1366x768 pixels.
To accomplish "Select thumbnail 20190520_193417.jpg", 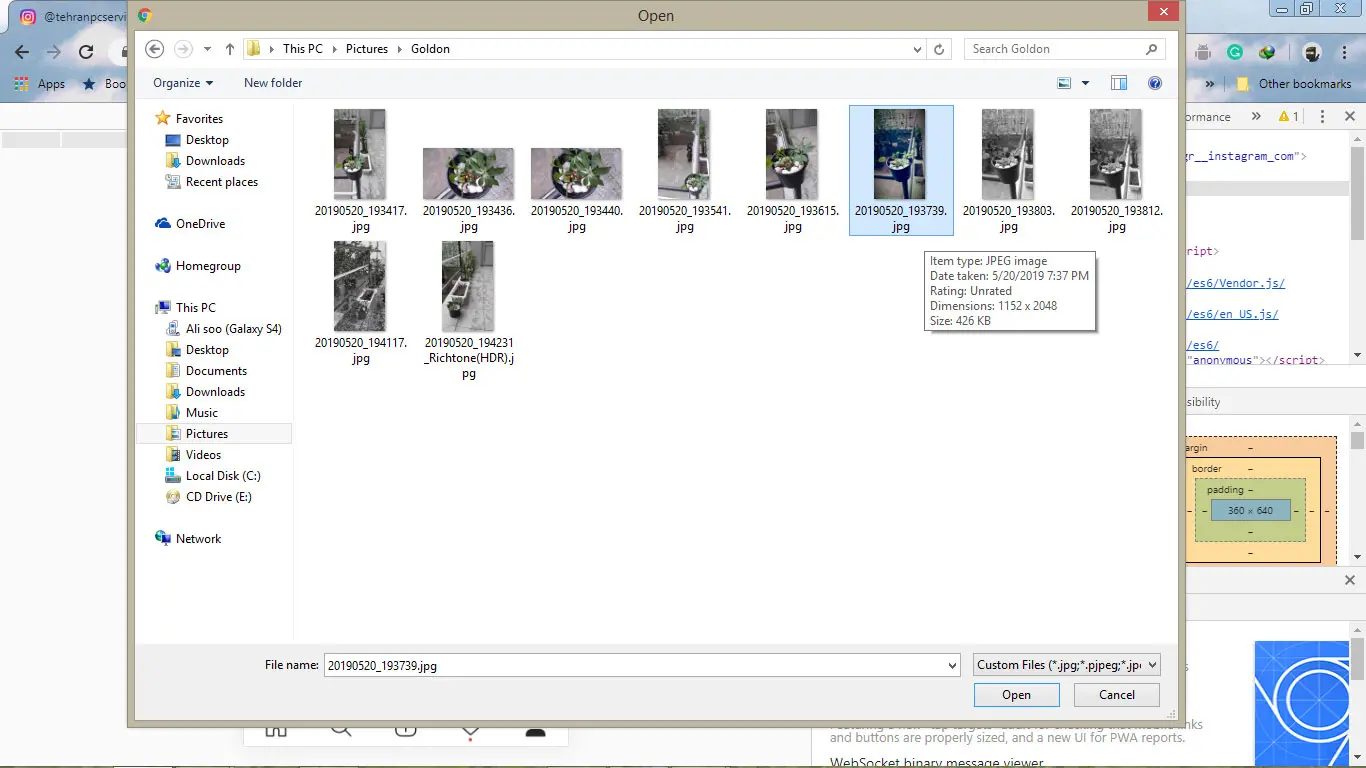I will click(x=360, y=170).
